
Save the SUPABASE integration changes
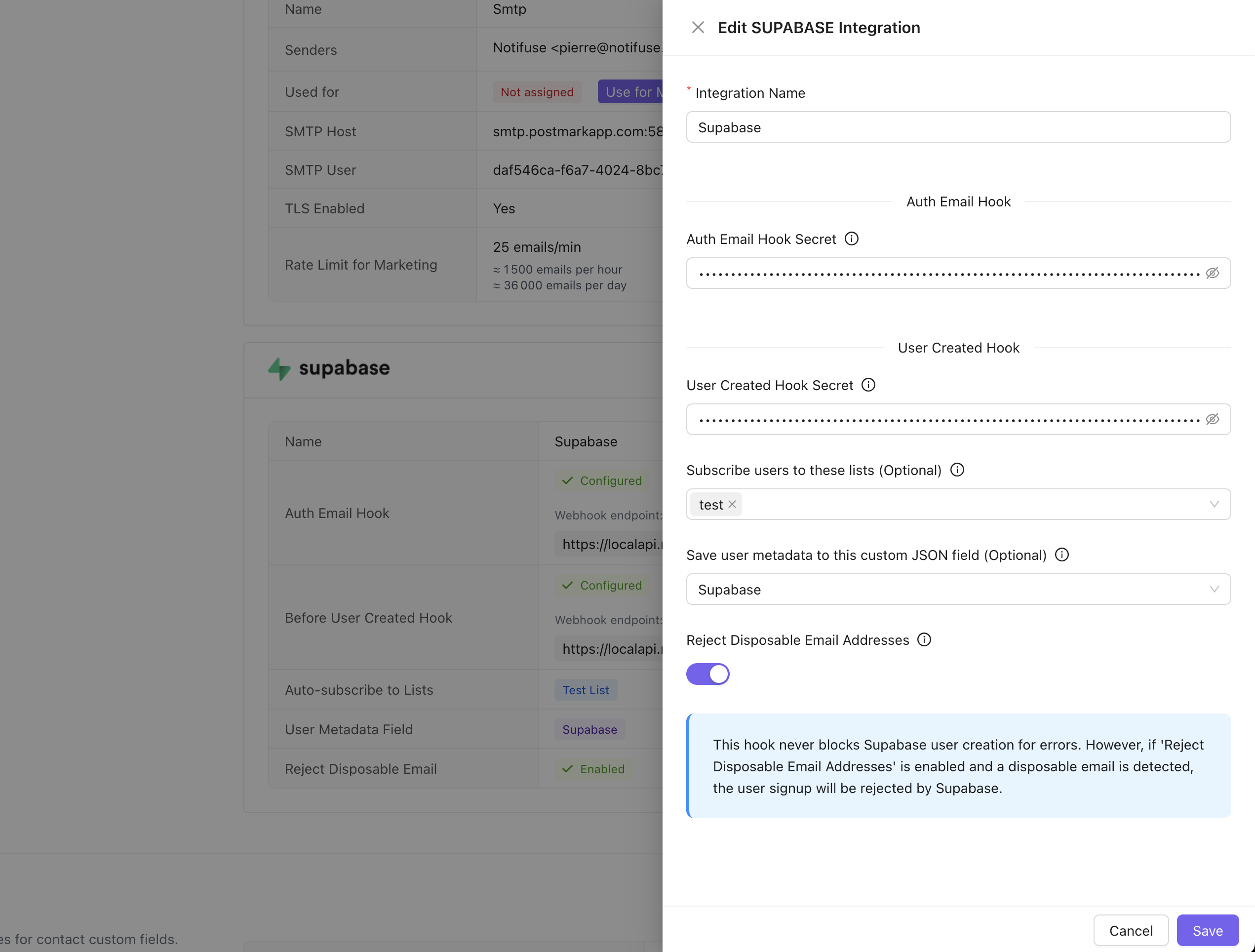click(x=1207, y=930)
